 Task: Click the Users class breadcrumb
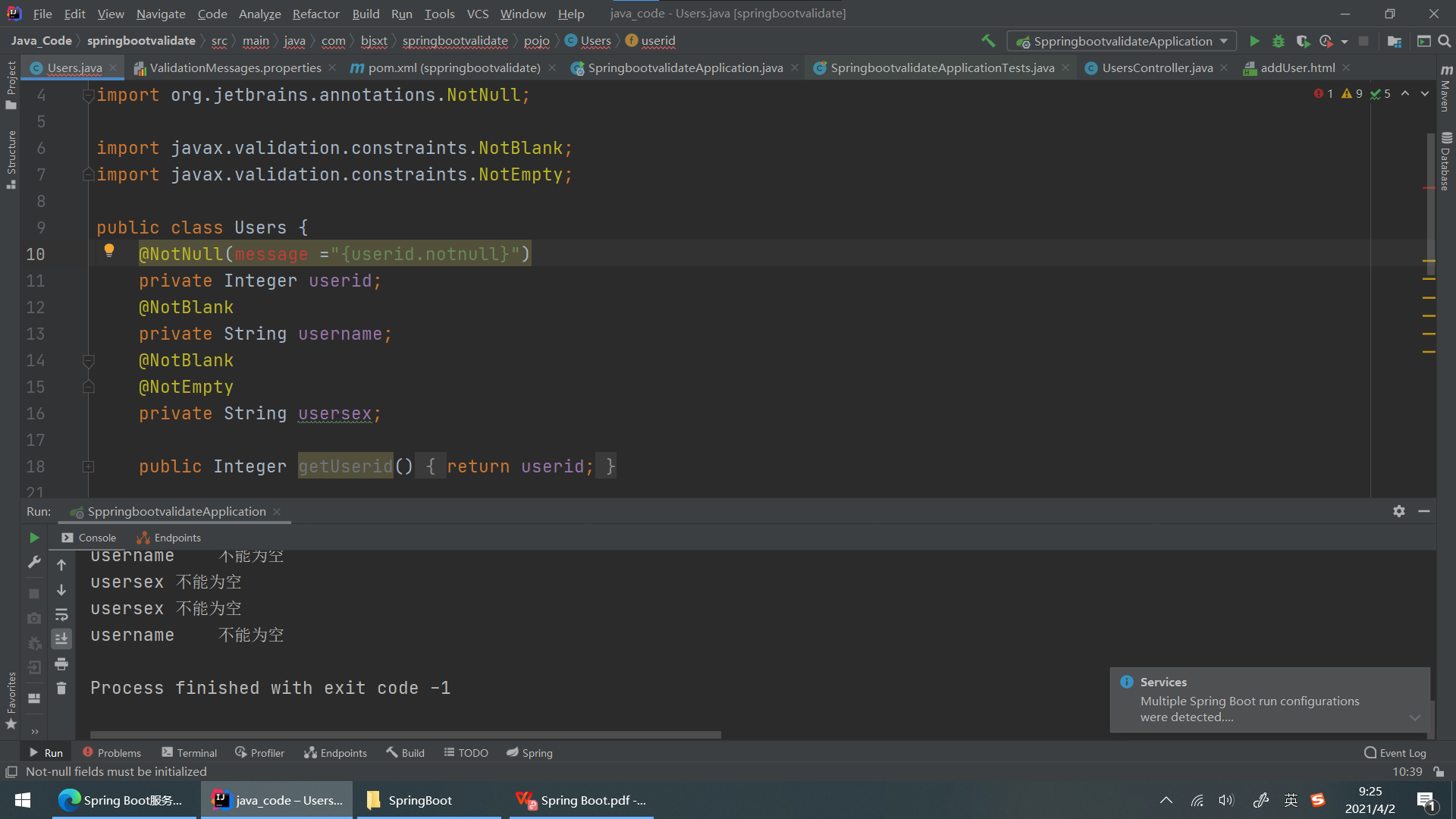[x=588, y=41]
